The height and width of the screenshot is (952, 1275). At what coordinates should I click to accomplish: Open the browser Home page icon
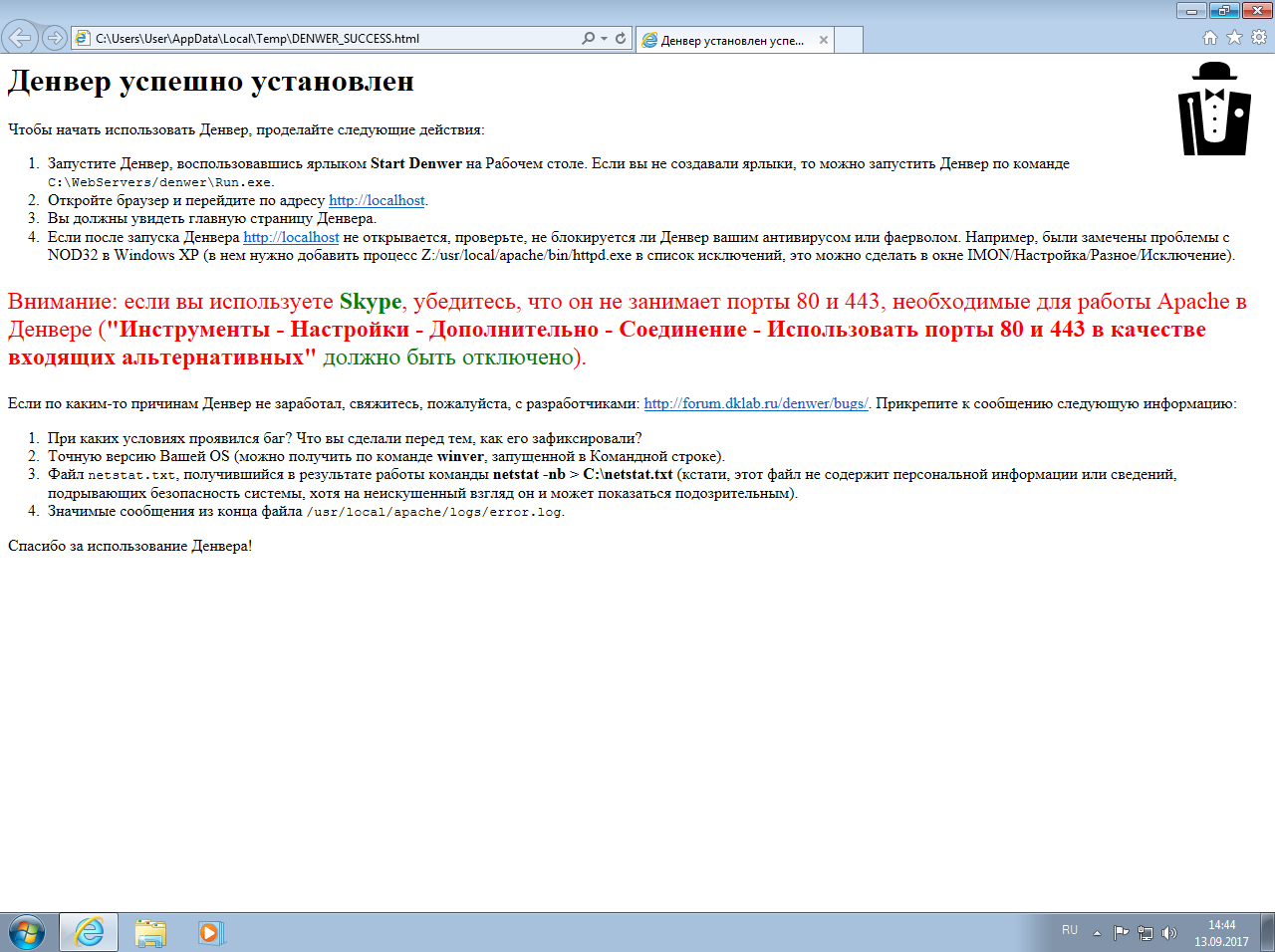(1209, 38)
